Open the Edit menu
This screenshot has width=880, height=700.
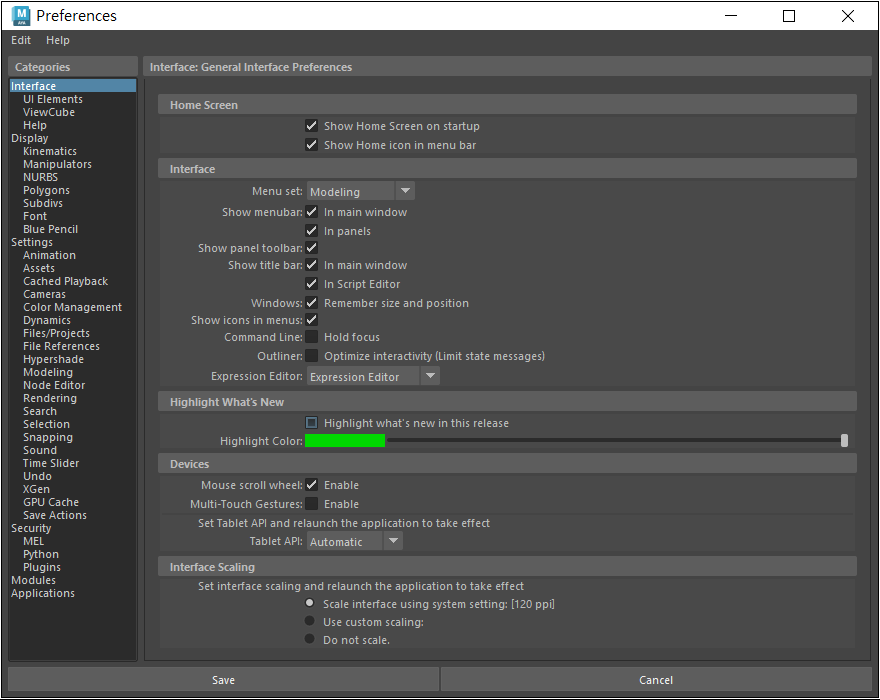click(x=21, y=40)
